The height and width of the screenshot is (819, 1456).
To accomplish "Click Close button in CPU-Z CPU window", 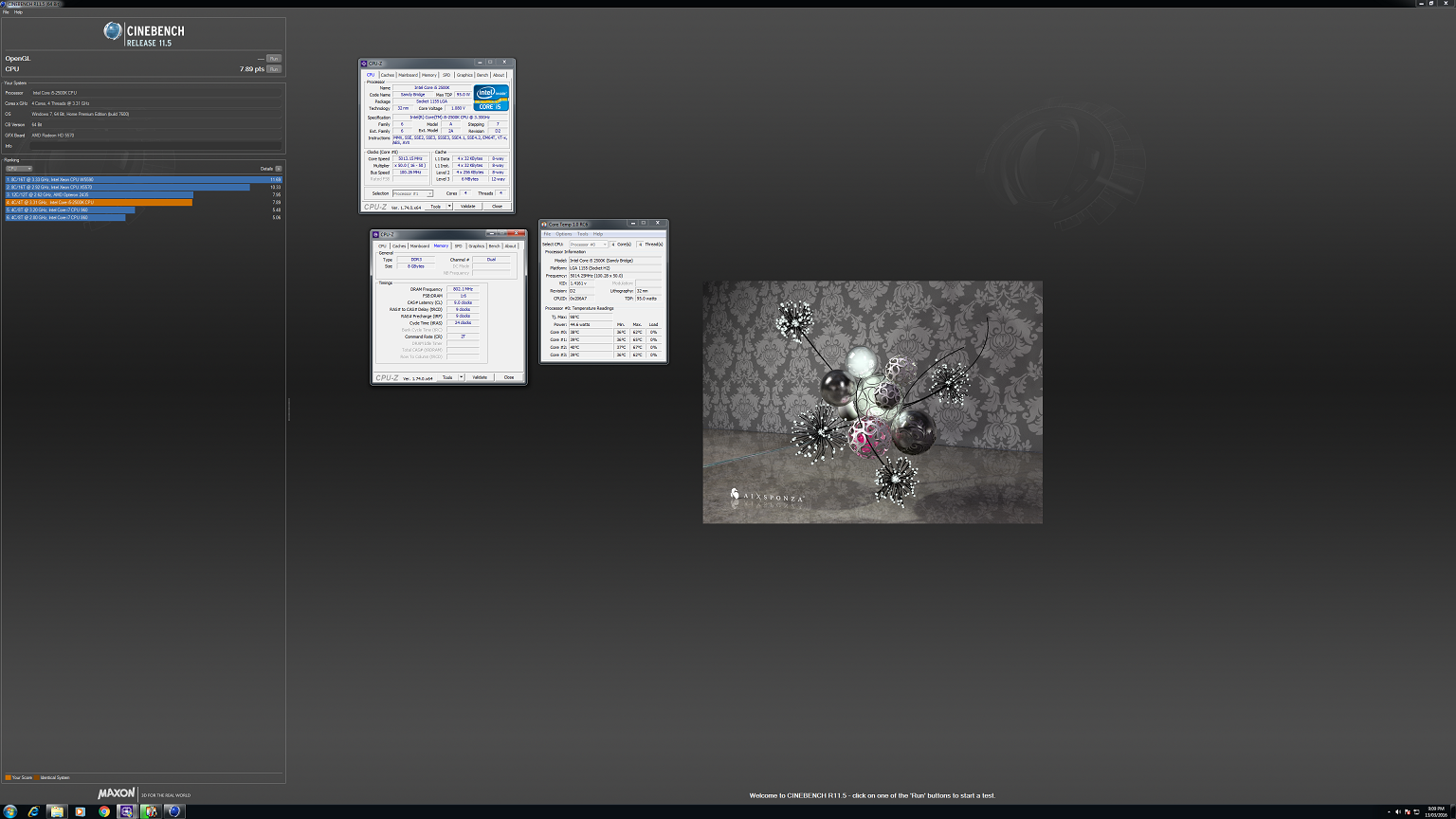I will [x=497, y=206].
